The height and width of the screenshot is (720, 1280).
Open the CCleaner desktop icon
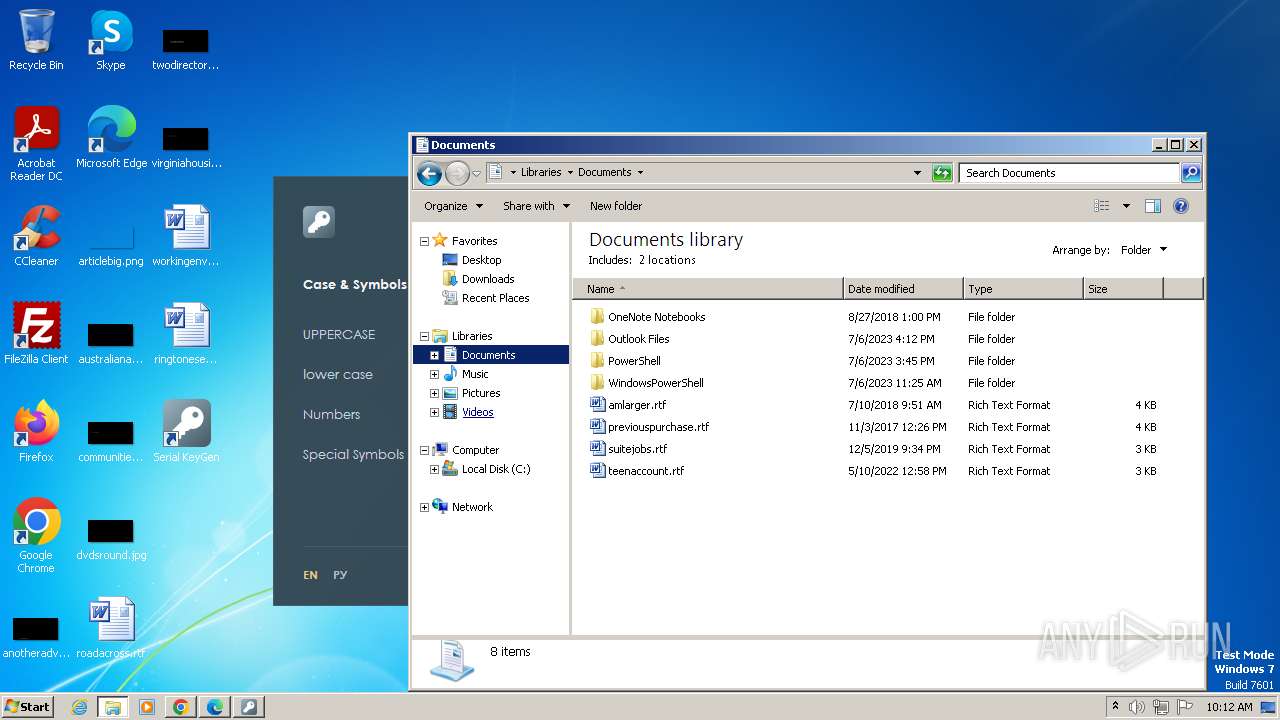pyautogui.click(x=36, y=235)
